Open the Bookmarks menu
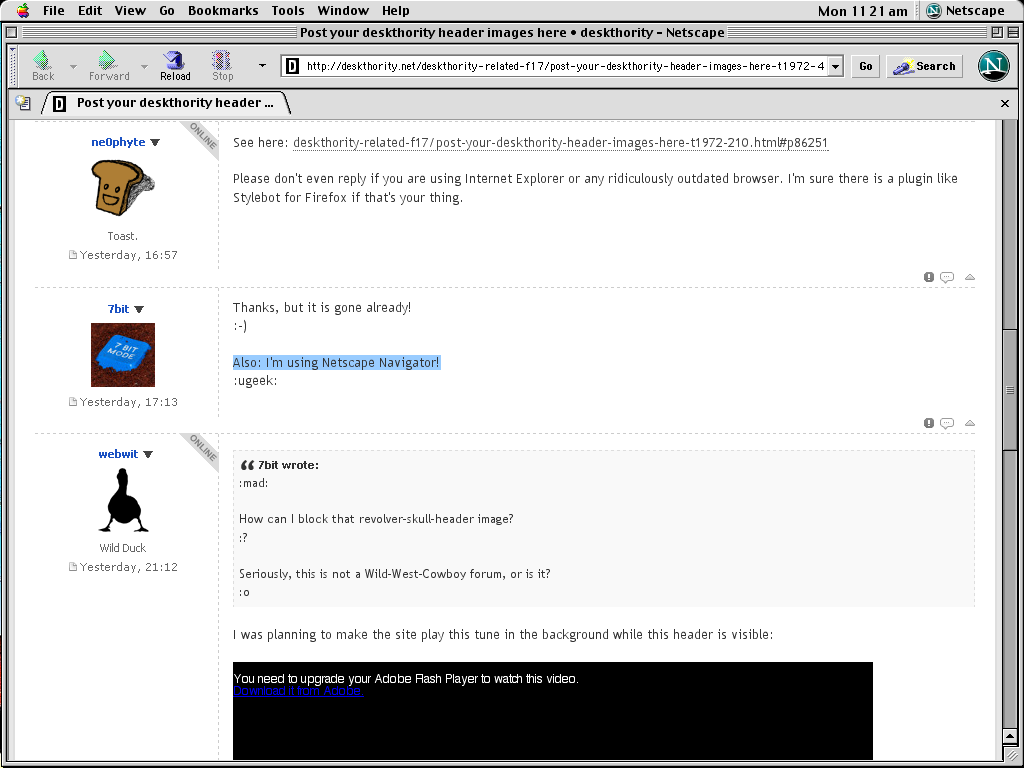 pos(223,11)
